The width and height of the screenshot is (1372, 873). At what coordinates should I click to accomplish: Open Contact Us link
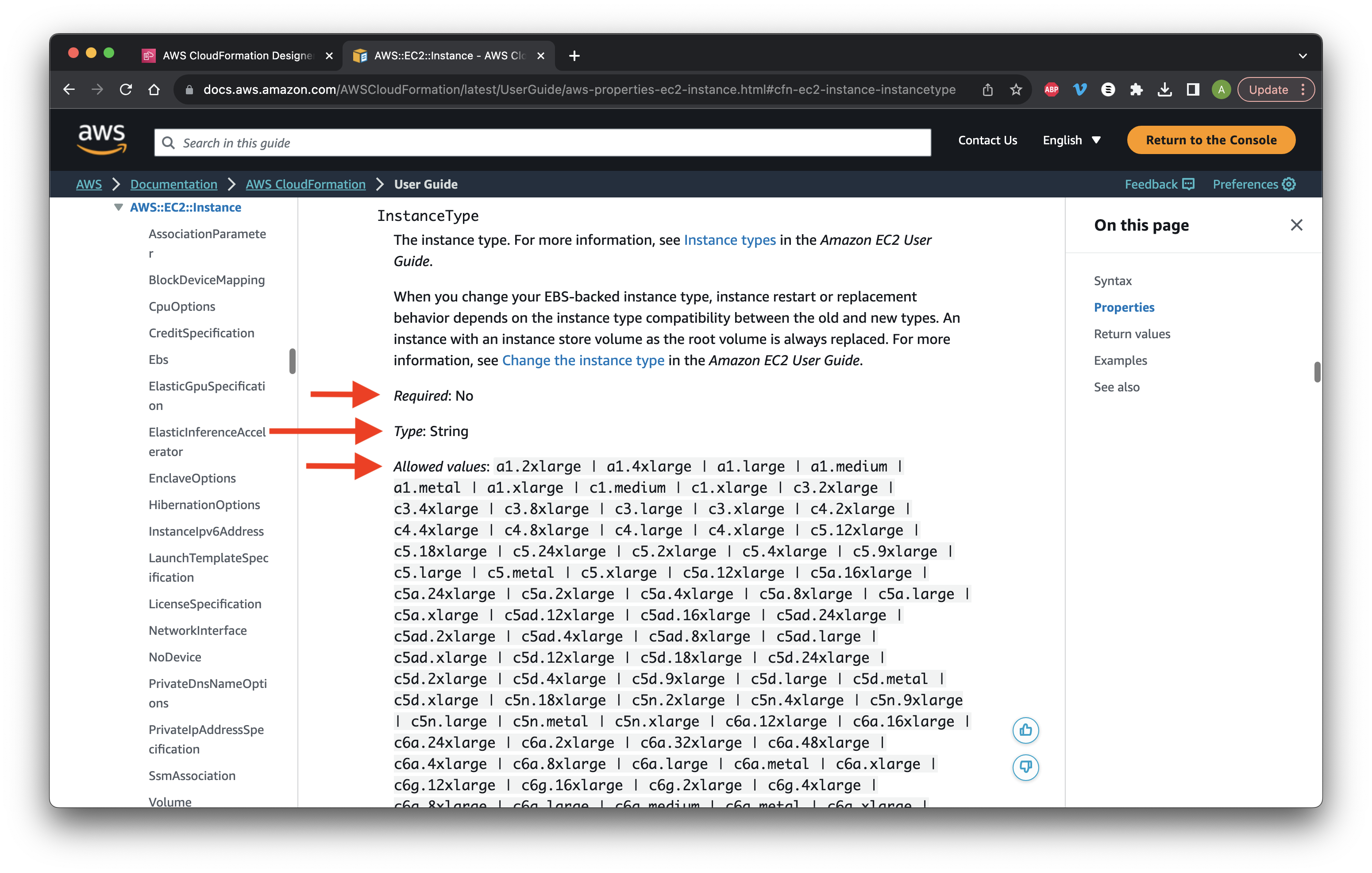coord(987,140)
